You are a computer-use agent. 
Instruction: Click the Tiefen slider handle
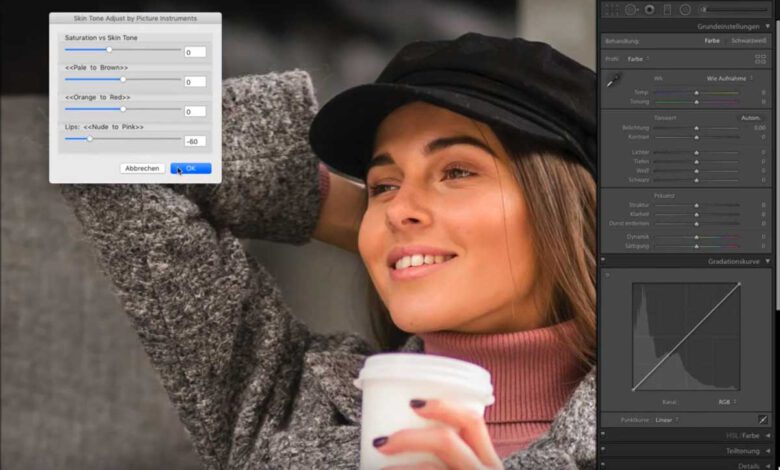point(696,162)
